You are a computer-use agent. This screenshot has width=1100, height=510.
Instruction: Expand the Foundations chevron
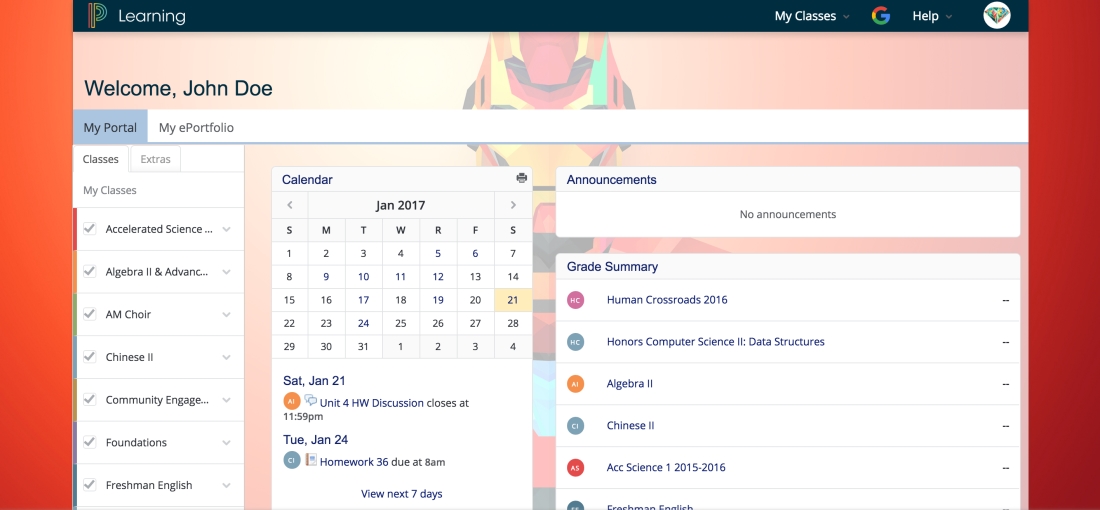pos(227,443)
